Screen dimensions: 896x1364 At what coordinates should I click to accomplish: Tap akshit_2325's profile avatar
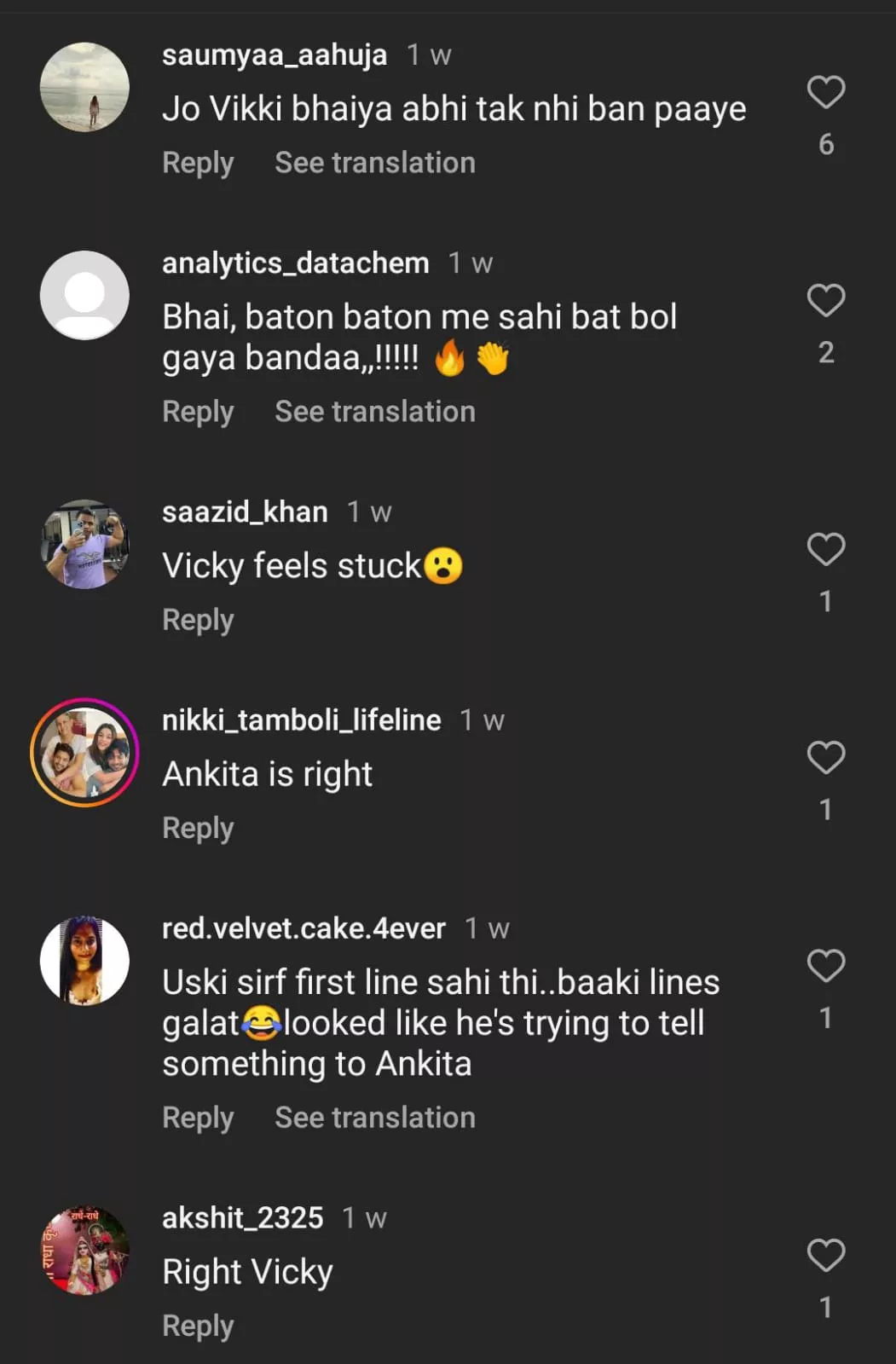point(85,1250)
